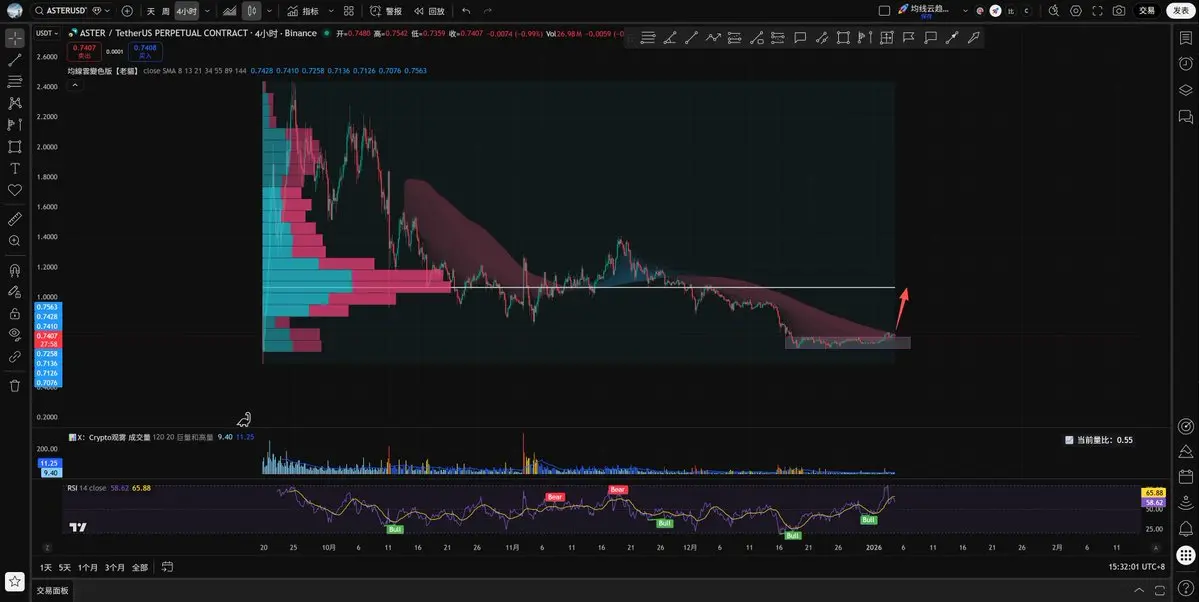Open the object tree layers panel
This screenshot has width=1199, height=602.
1185,90
